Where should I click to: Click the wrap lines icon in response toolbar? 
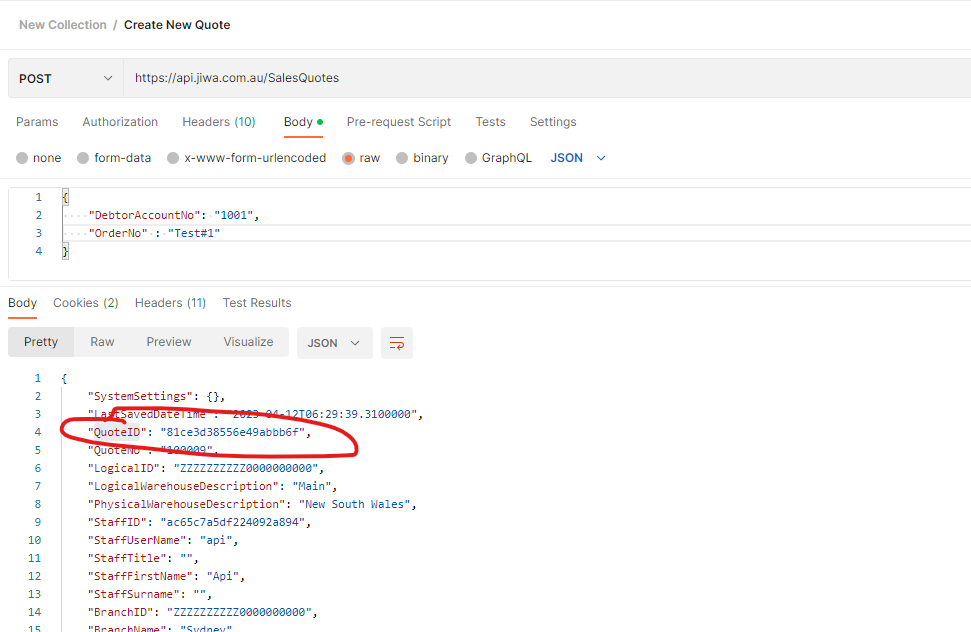[x=397, y=343]
